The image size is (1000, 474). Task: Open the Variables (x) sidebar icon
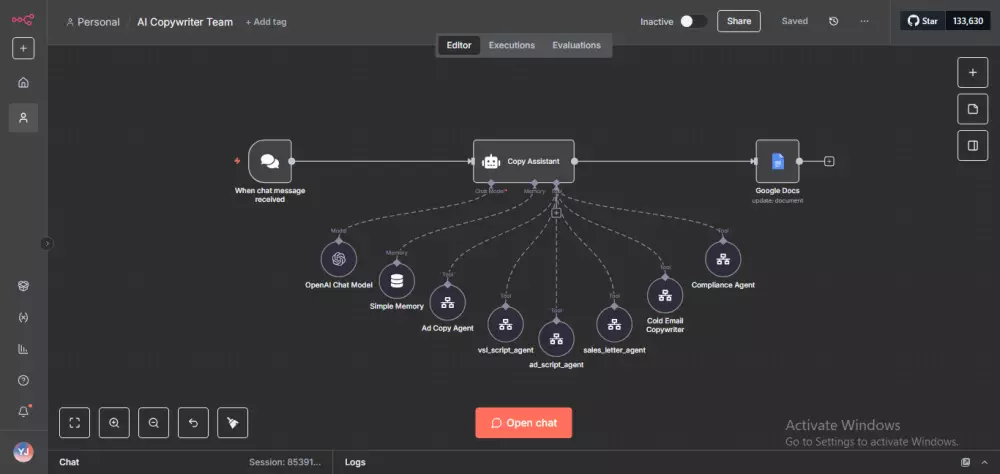click(x=23, y=317)
